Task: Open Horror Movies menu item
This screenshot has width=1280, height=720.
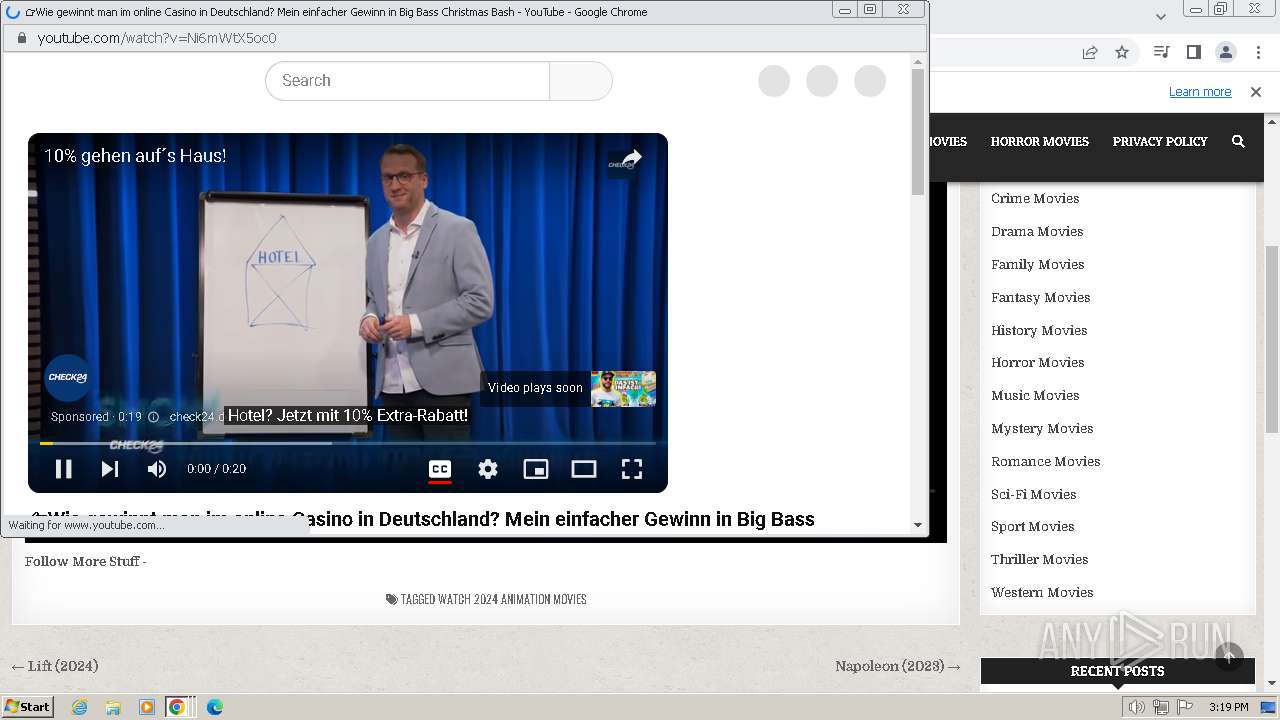Action: coord(1039,141)
